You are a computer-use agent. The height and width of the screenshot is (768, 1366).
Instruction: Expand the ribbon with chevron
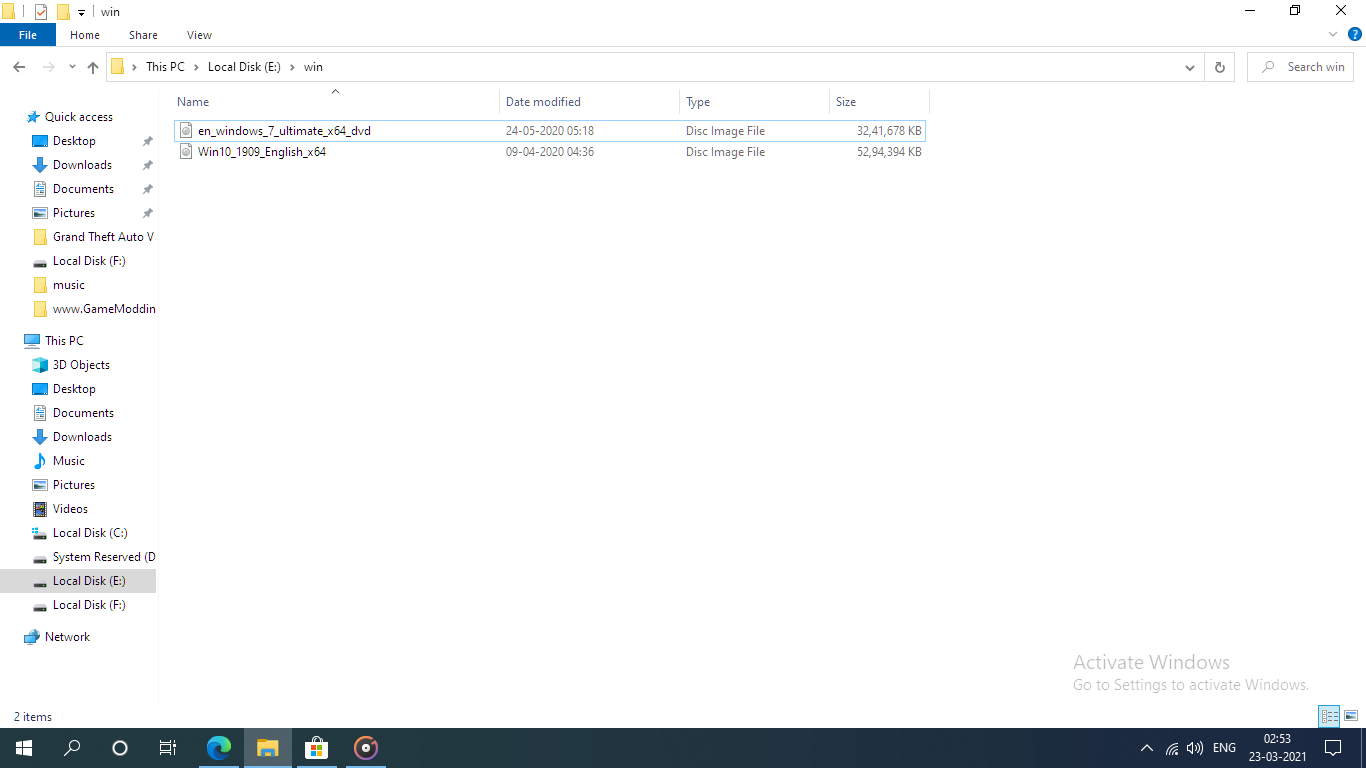pos(1333,34)
